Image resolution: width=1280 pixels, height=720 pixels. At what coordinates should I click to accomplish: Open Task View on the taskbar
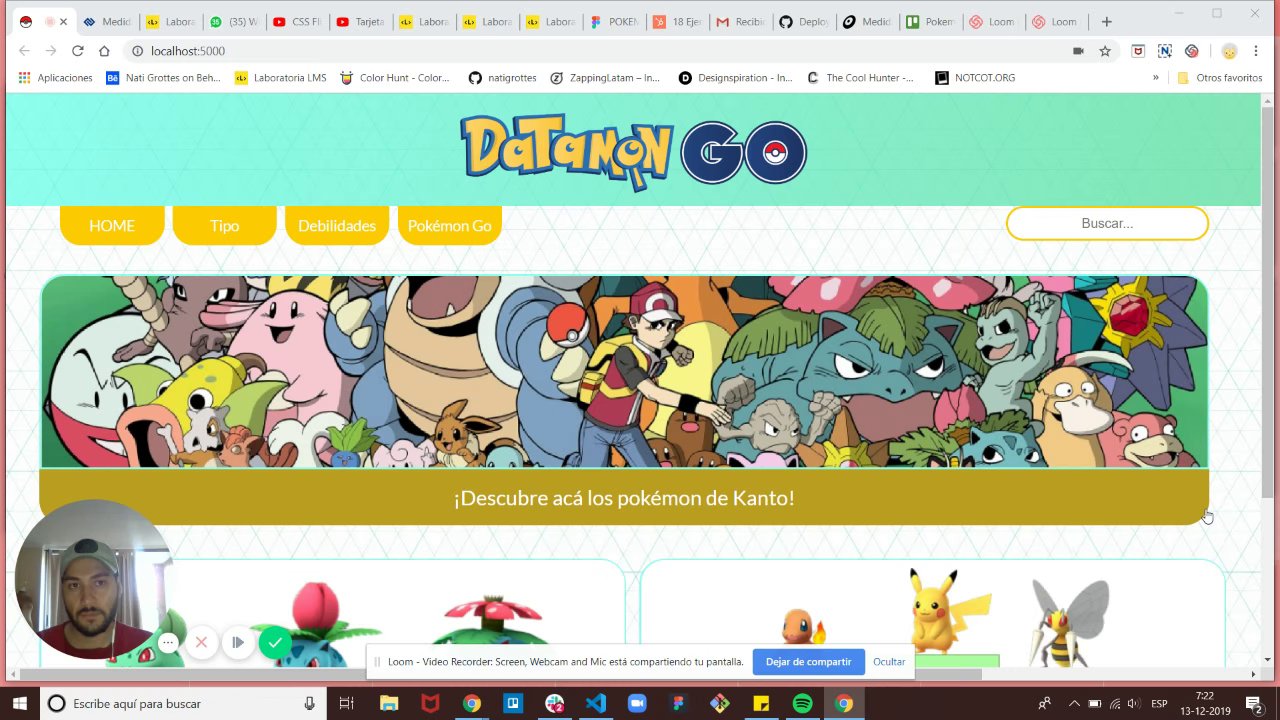coord(346,703)
